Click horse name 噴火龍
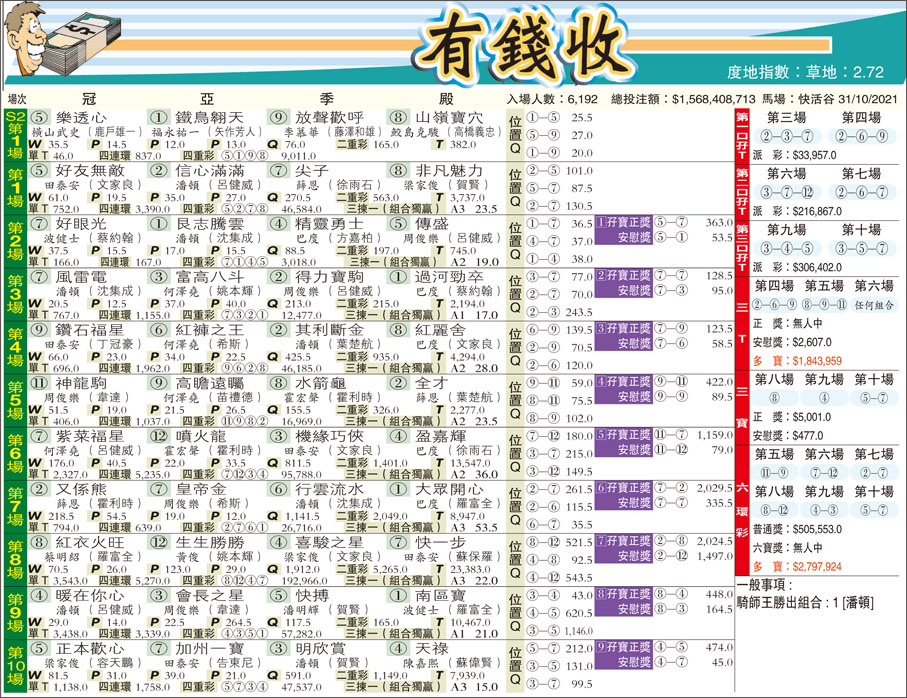Screen dimensions: 907x698 point(201,437)
